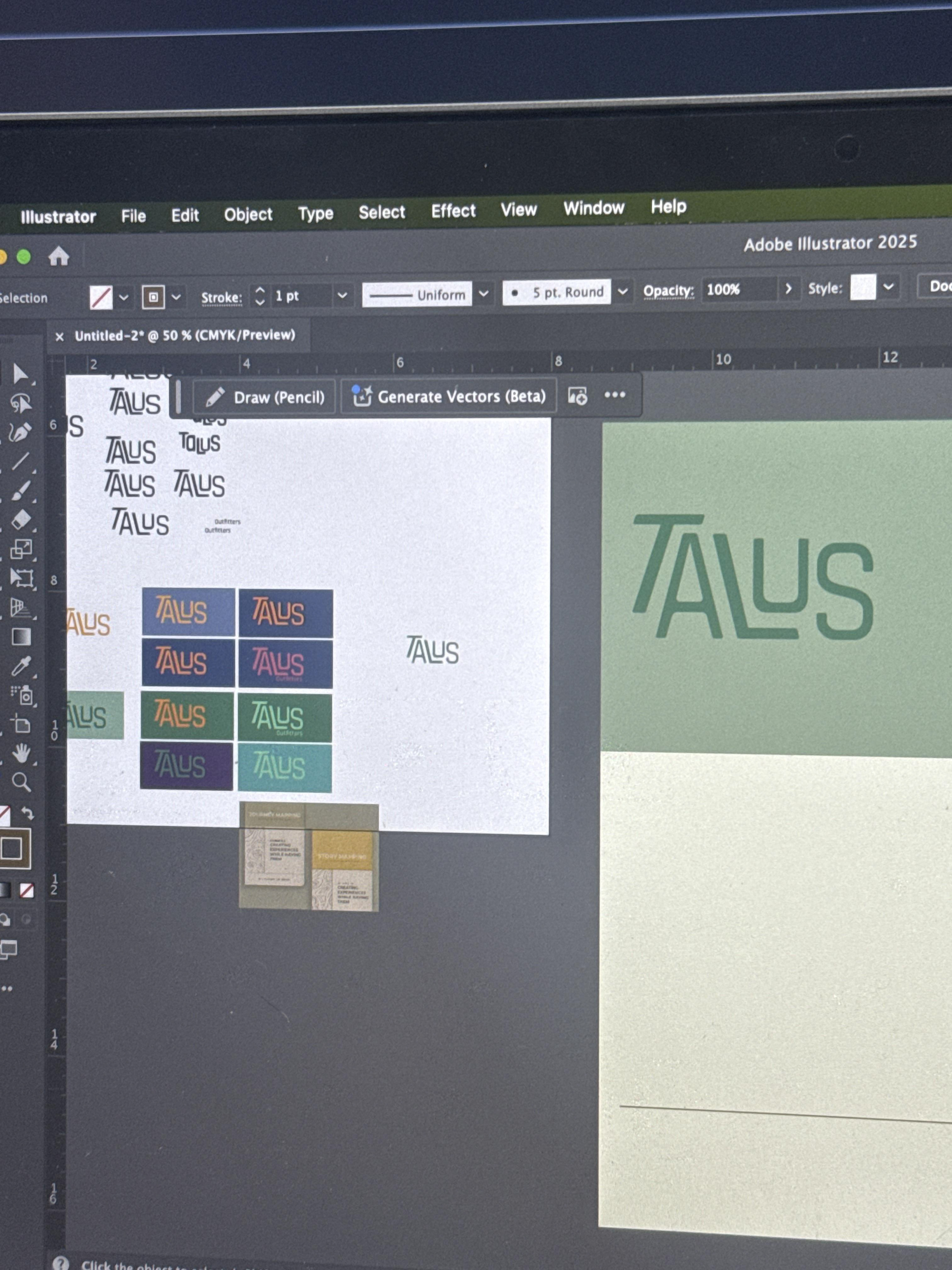Viewport: 952px width, 1270px height.
Task: Open the Effect menu
Action: click(x=453, y=211)
